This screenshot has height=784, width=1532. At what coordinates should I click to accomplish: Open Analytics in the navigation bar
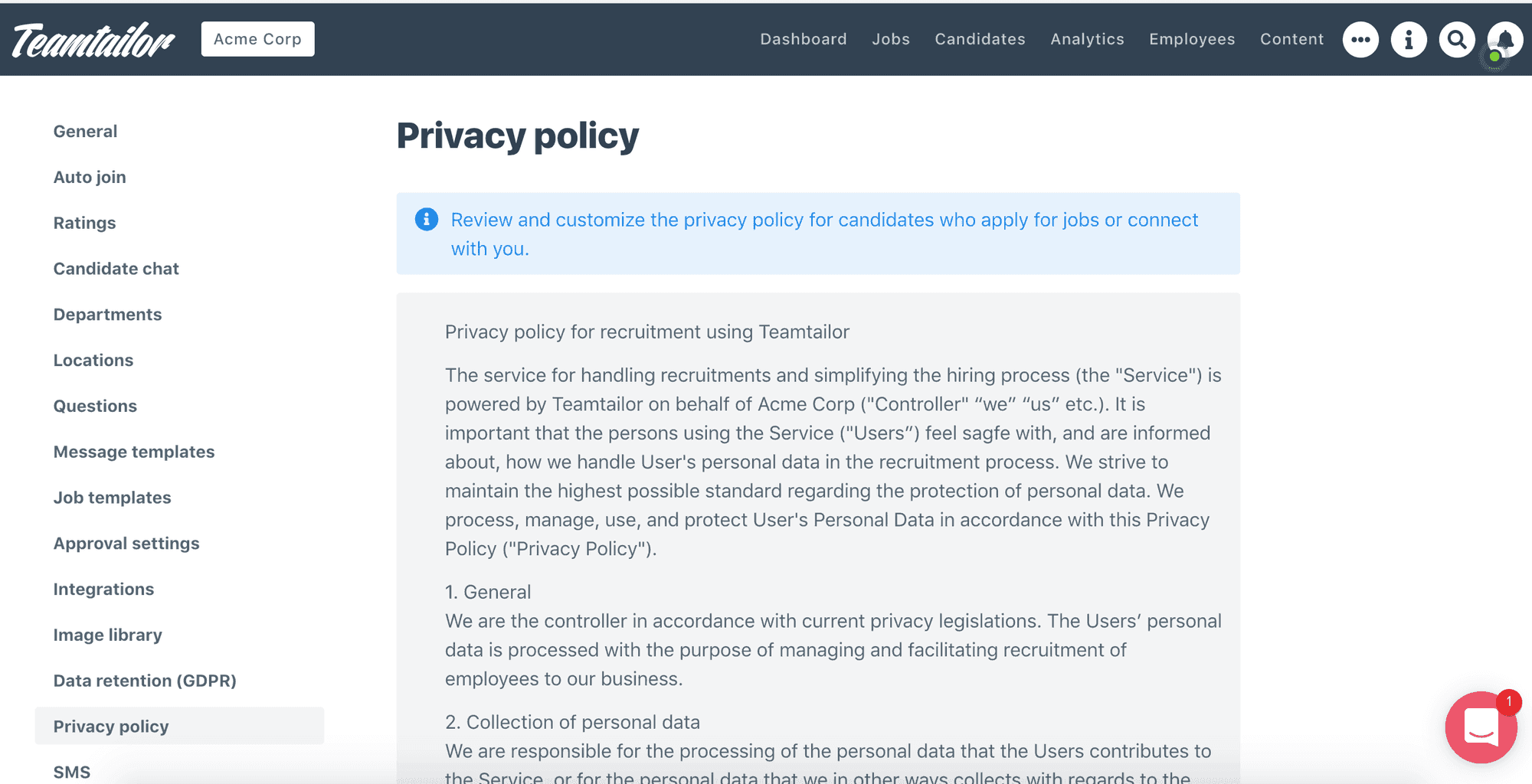pyautogui.click(x=1087, y=39)
